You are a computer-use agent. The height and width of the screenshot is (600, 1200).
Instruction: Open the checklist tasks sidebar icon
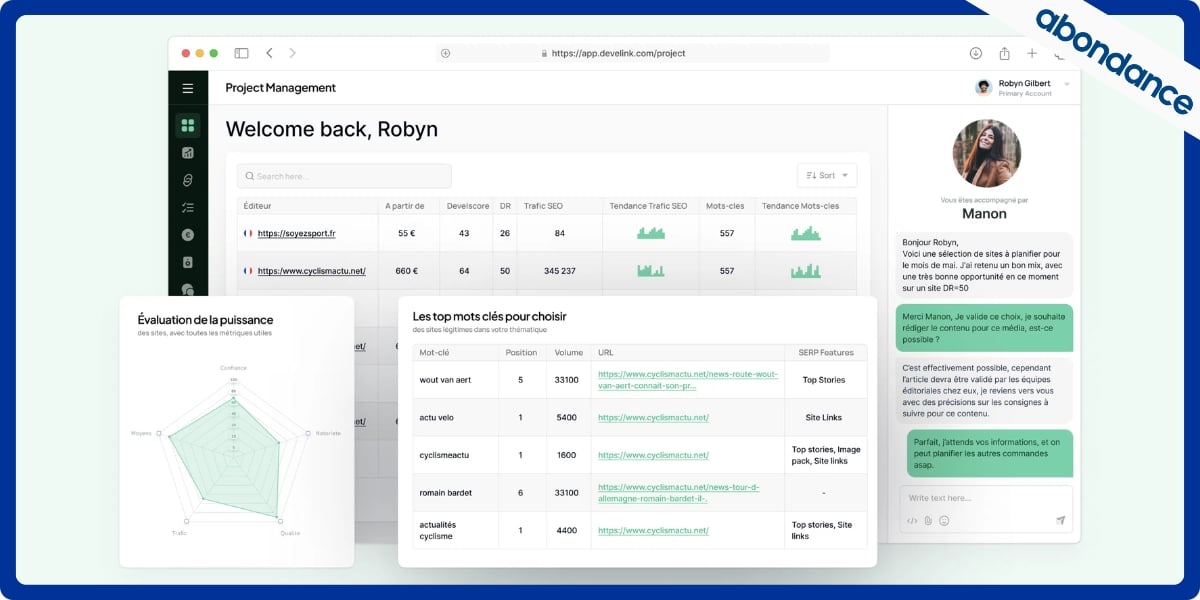click(x=187, y=208)
